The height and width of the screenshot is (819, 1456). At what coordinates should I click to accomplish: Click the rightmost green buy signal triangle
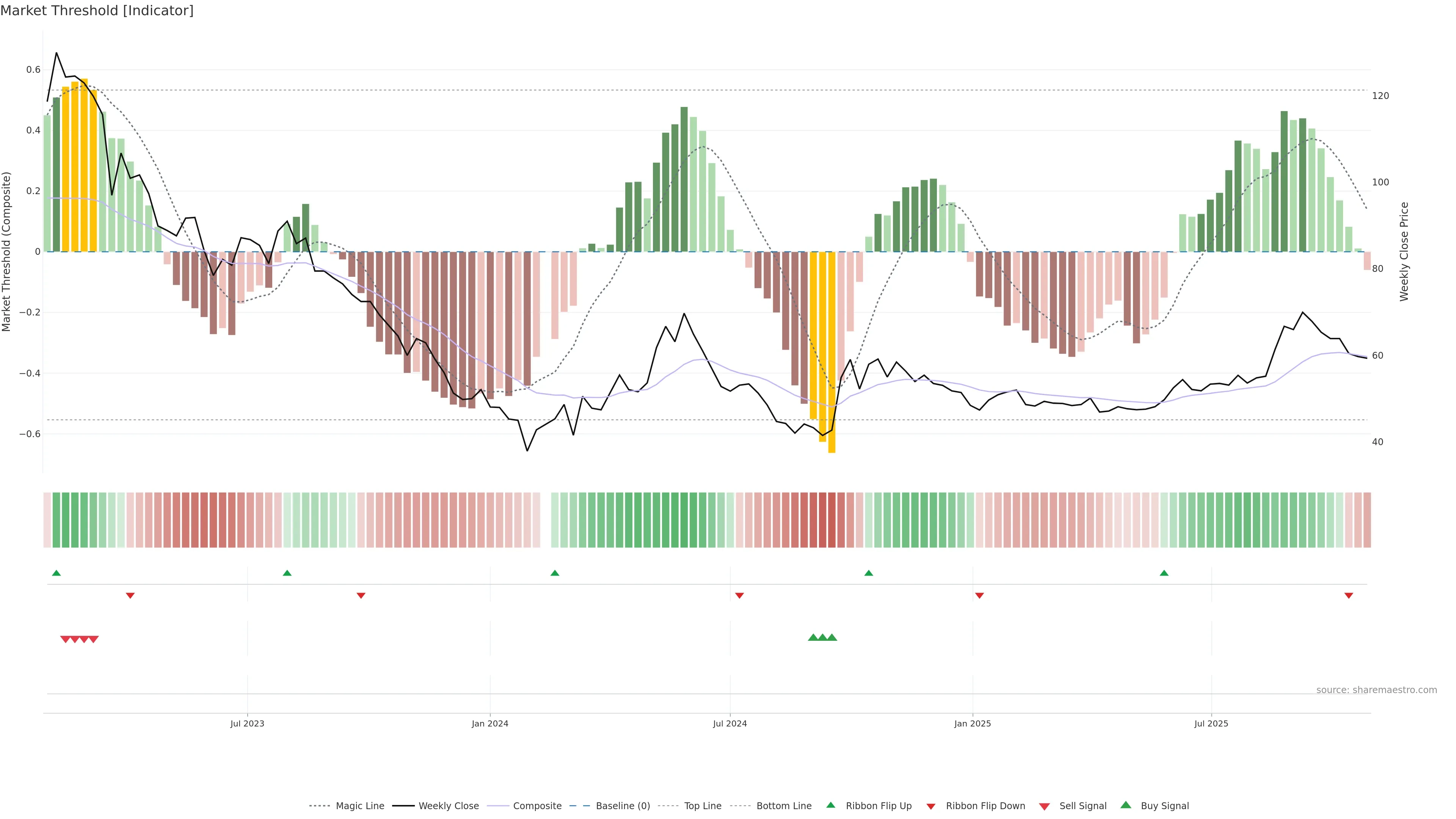click(x=832, y=637)
